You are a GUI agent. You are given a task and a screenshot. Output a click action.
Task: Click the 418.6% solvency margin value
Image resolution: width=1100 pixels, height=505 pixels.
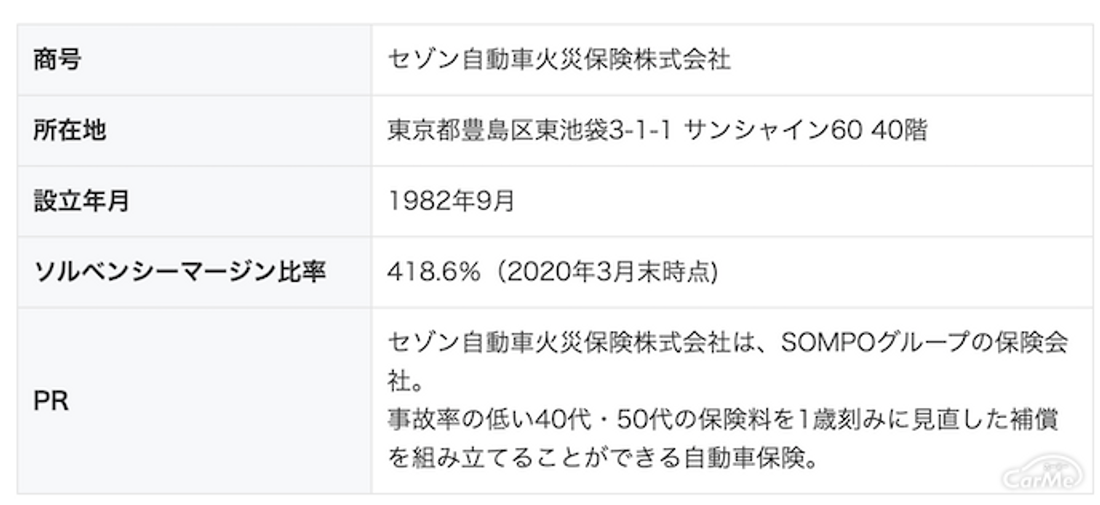437,272
